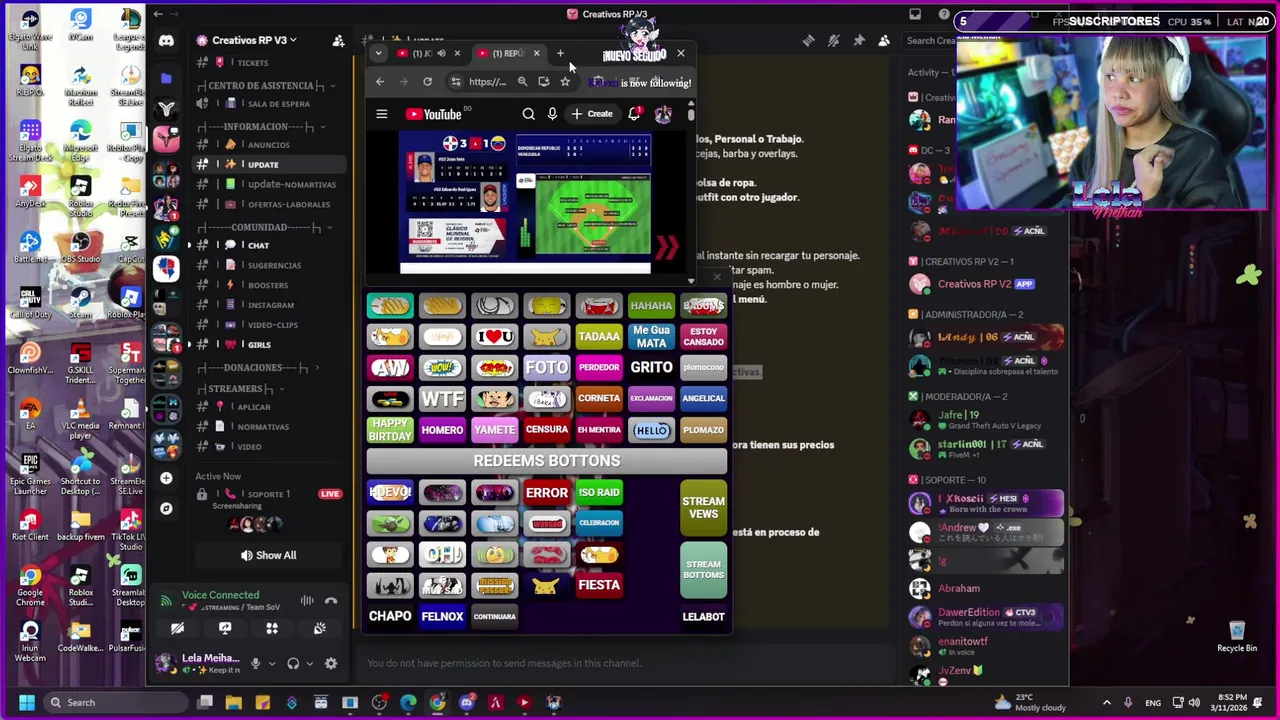Click the screen share button in voice panel

point(225,628)
